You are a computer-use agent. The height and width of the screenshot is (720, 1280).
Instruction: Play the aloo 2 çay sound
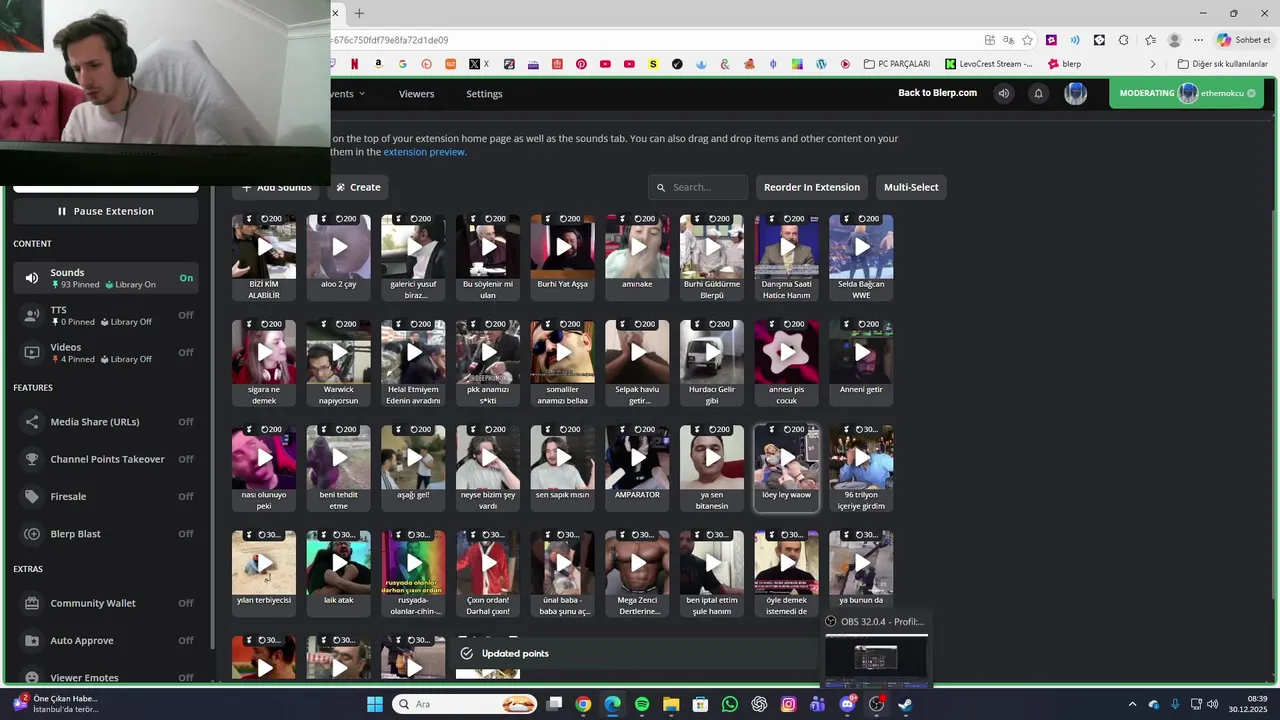[339, 246]
